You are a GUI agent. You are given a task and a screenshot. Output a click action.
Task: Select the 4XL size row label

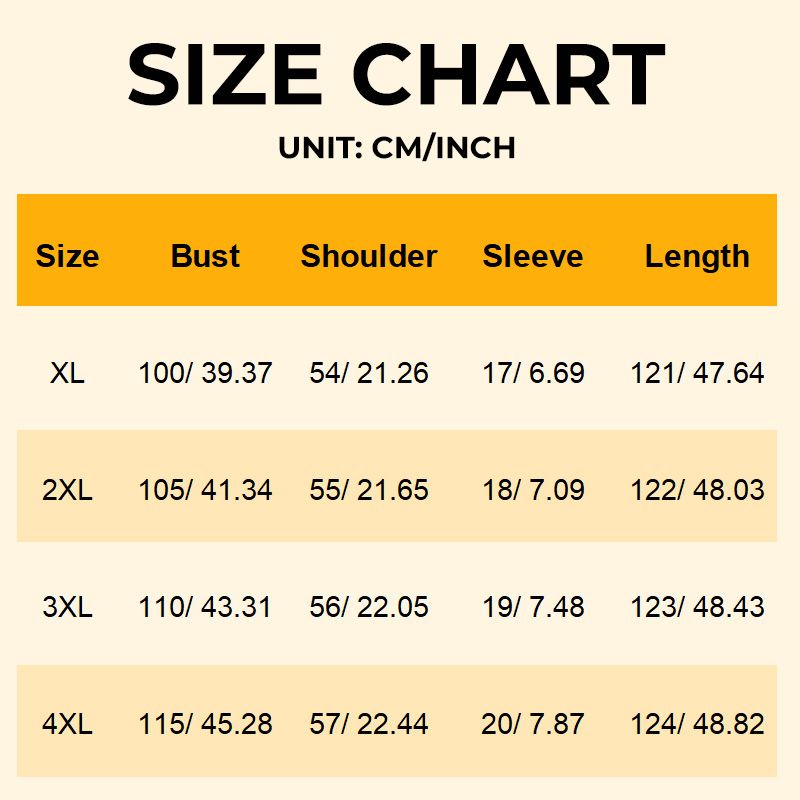[67, 724]
